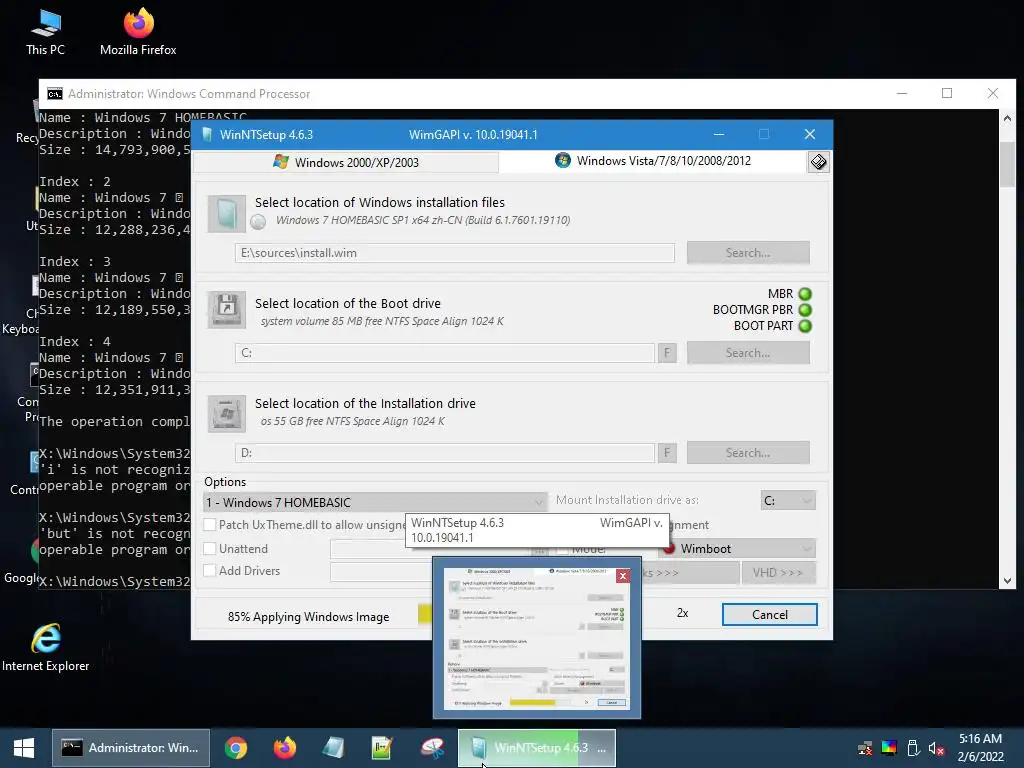This screenshot has height=768, width=1024.
Task: Select WinNTSetup 4.6.3 taskbar button
Action: (537, 748)
